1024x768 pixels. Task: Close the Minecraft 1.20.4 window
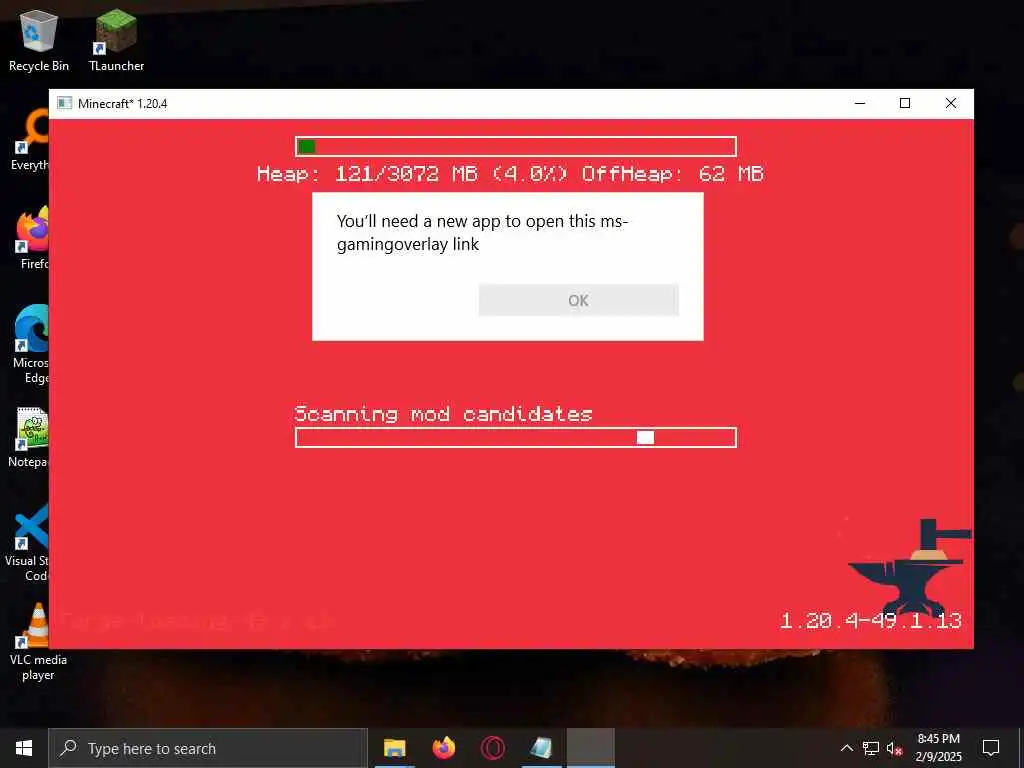[x=951, y=103]
